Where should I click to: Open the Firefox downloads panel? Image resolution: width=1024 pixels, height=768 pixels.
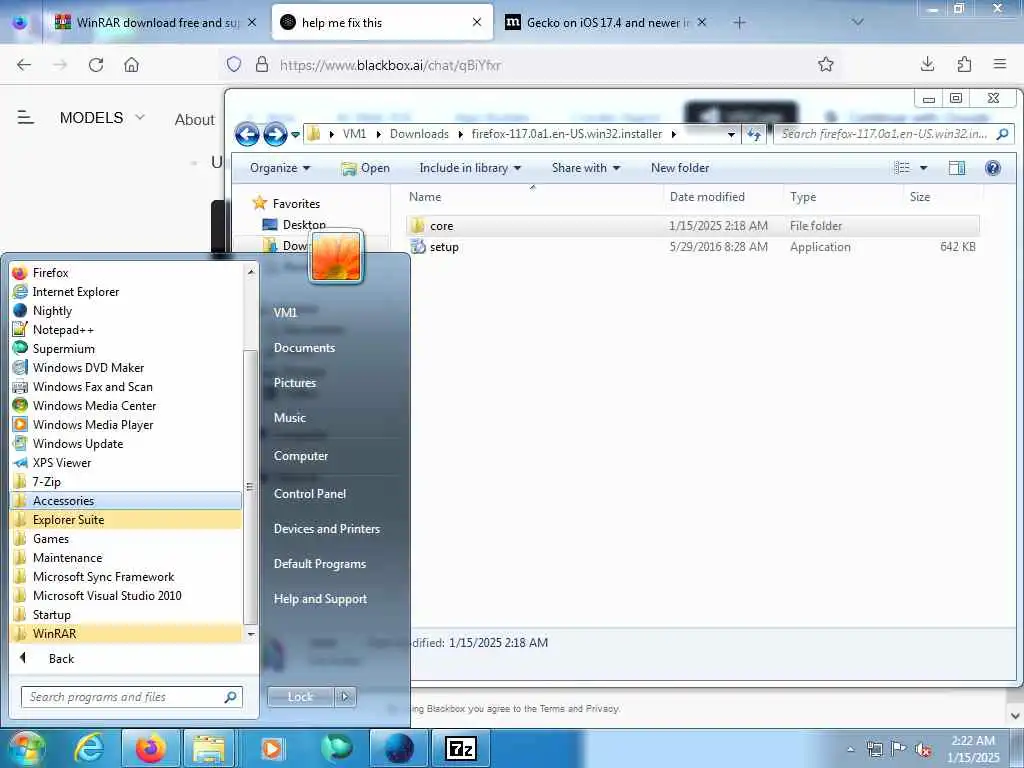[927, 64]
